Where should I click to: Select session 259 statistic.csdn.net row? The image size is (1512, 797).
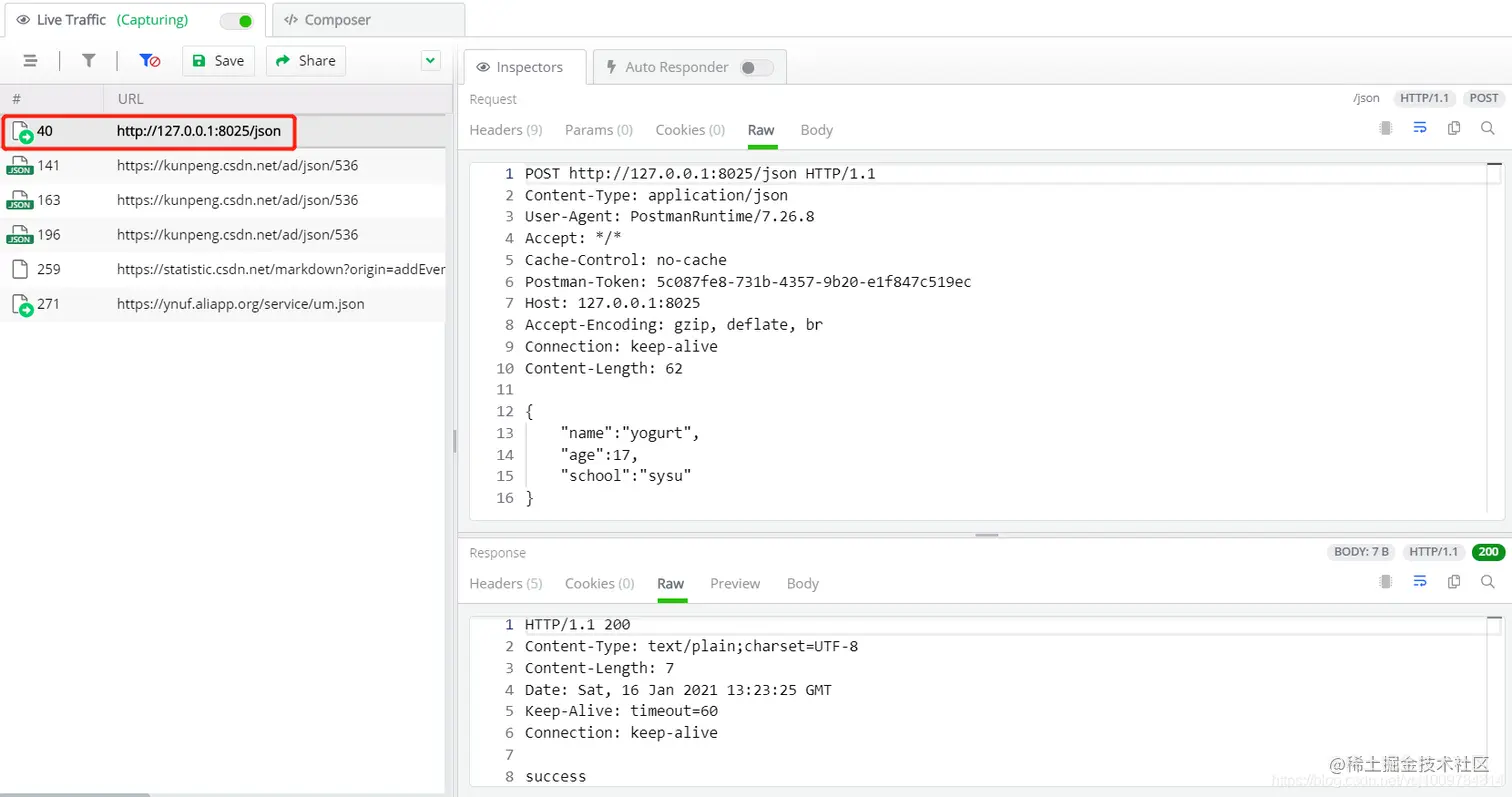(x=223, y=269)
